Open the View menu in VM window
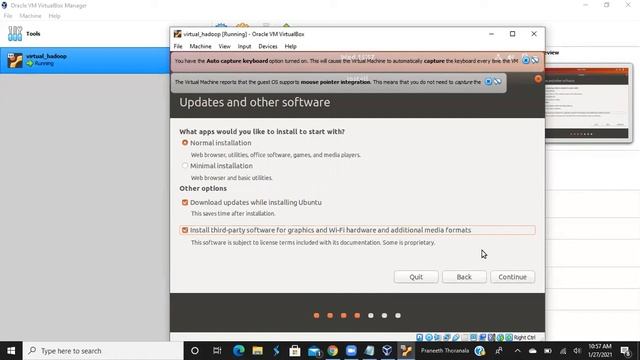Screen dimensions: 640x360 (x=224, y=47)
